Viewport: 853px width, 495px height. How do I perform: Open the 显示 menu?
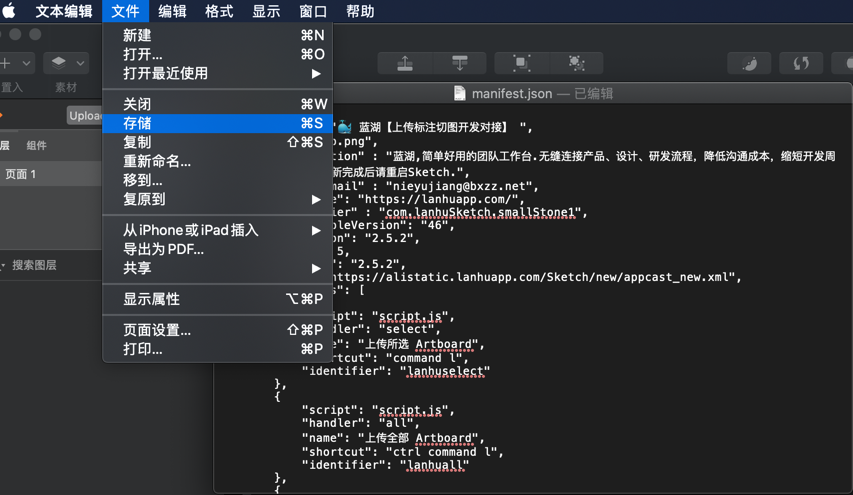point(266,11)
